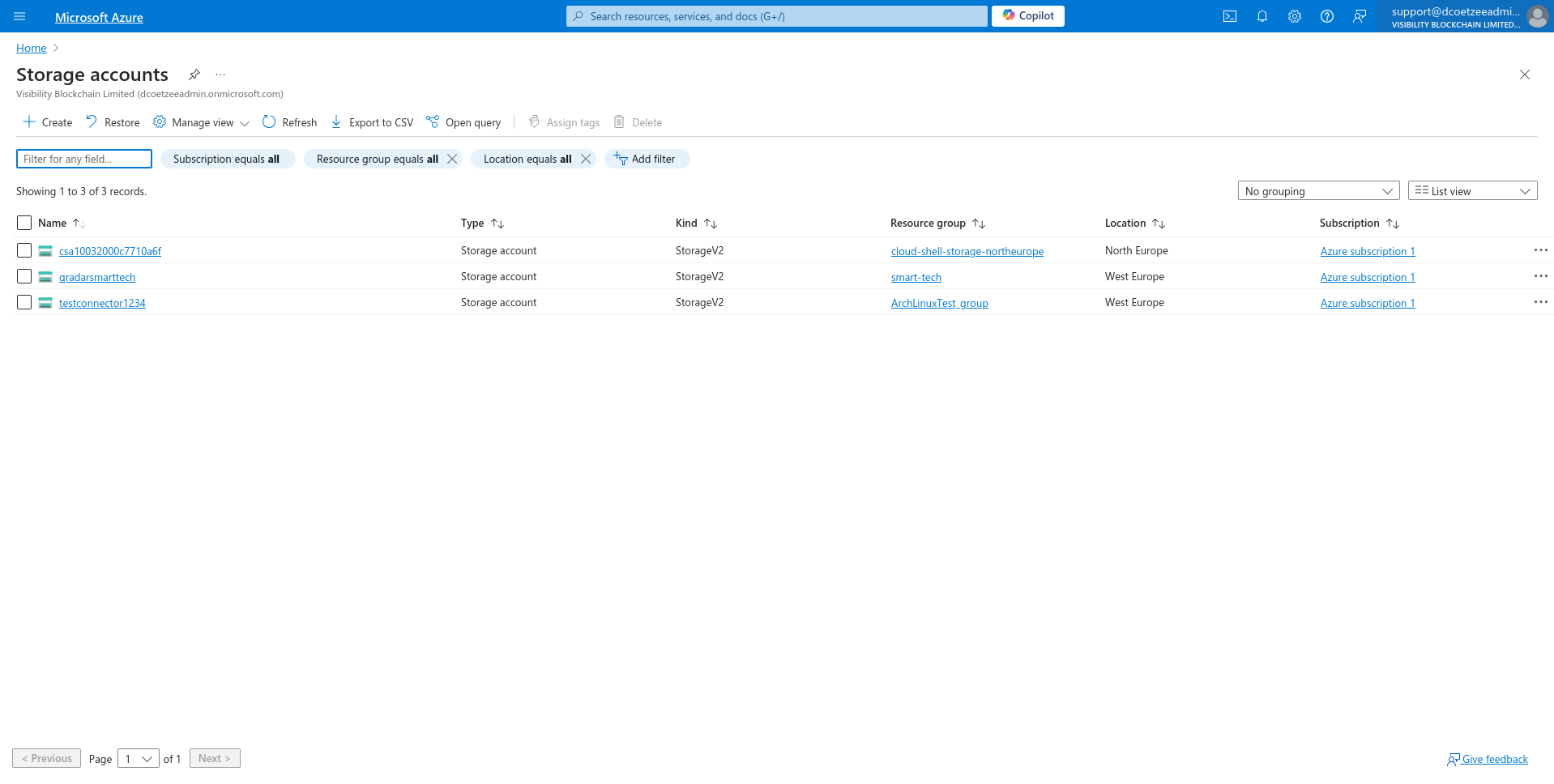Open the feedback icon in top bar
1554x784 pixels.
point(1359,16)
